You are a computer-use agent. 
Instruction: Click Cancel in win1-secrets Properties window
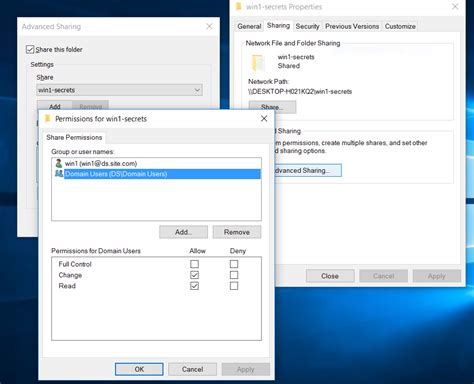tap(383, 276)
